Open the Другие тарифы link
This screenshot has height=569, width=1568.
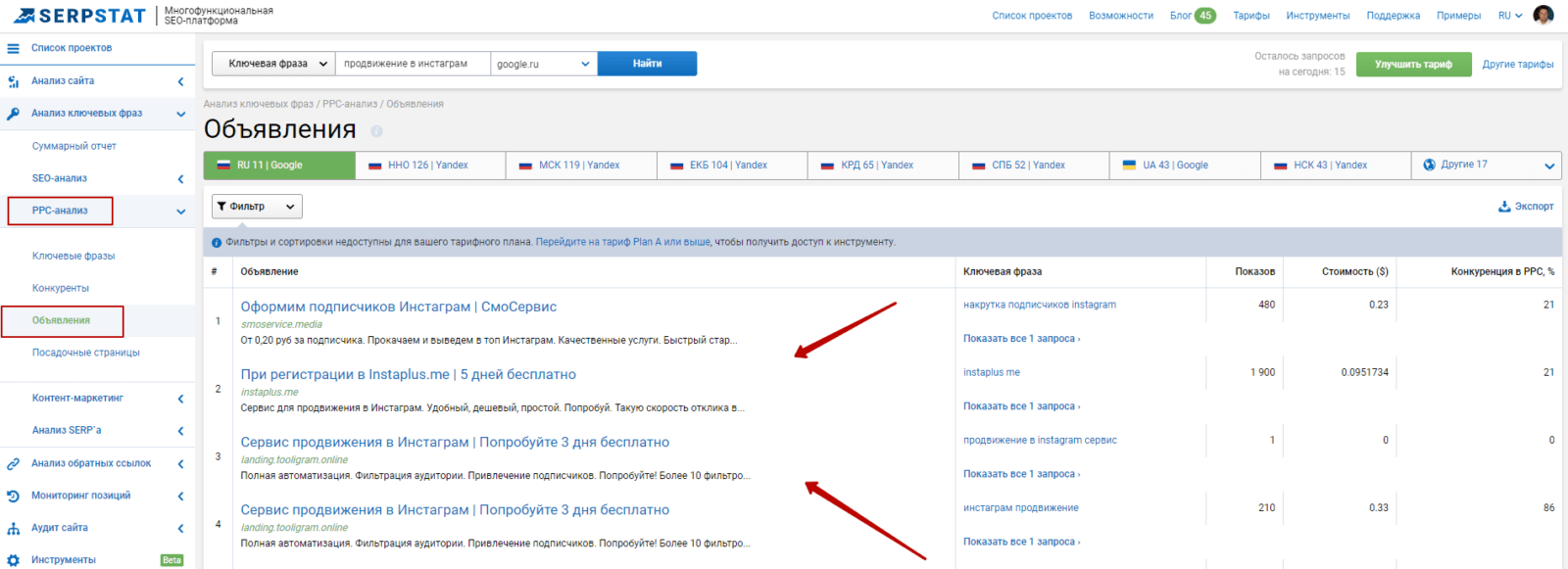(1518, 65)
